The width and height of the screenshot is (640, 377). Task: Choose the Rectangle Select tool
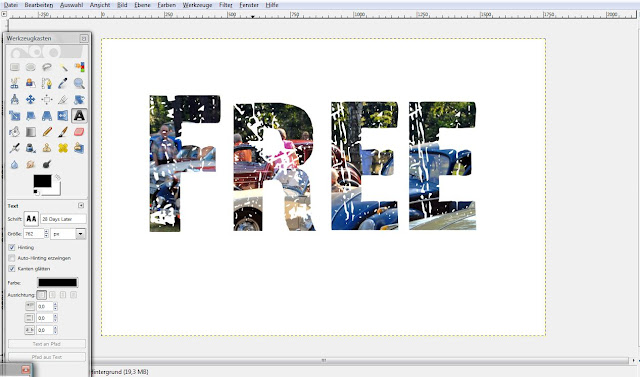point(15,67)
